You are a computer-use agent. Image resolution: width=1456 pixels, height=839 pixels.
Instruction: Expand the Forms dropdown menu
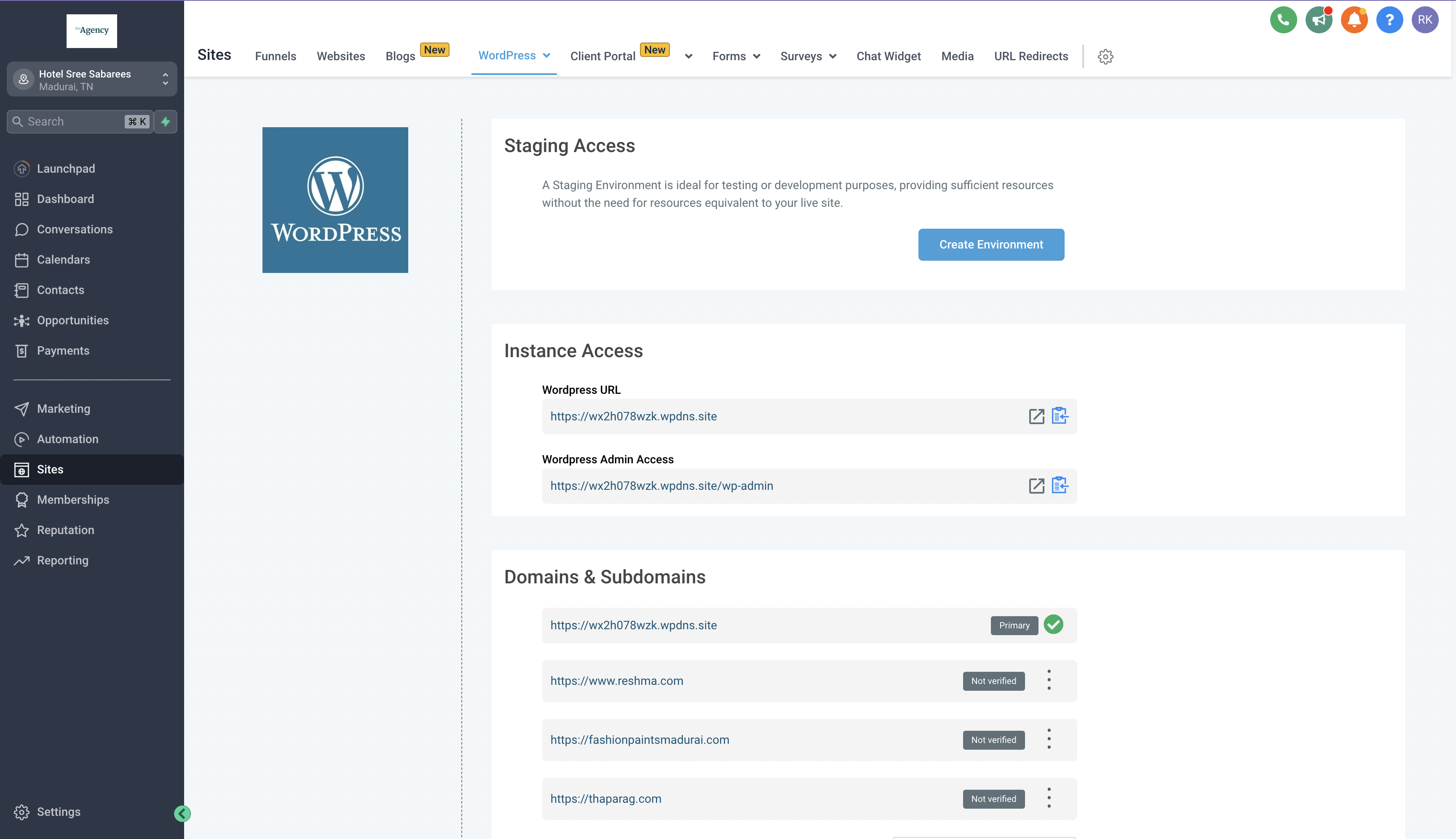(736, 56)
